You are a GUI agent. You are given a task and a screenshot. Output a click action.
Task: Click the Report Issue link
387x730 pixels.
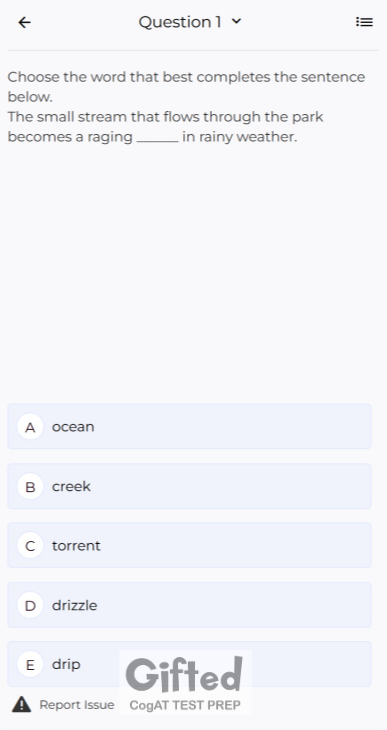pyautogui.click(x=76, y=705)
